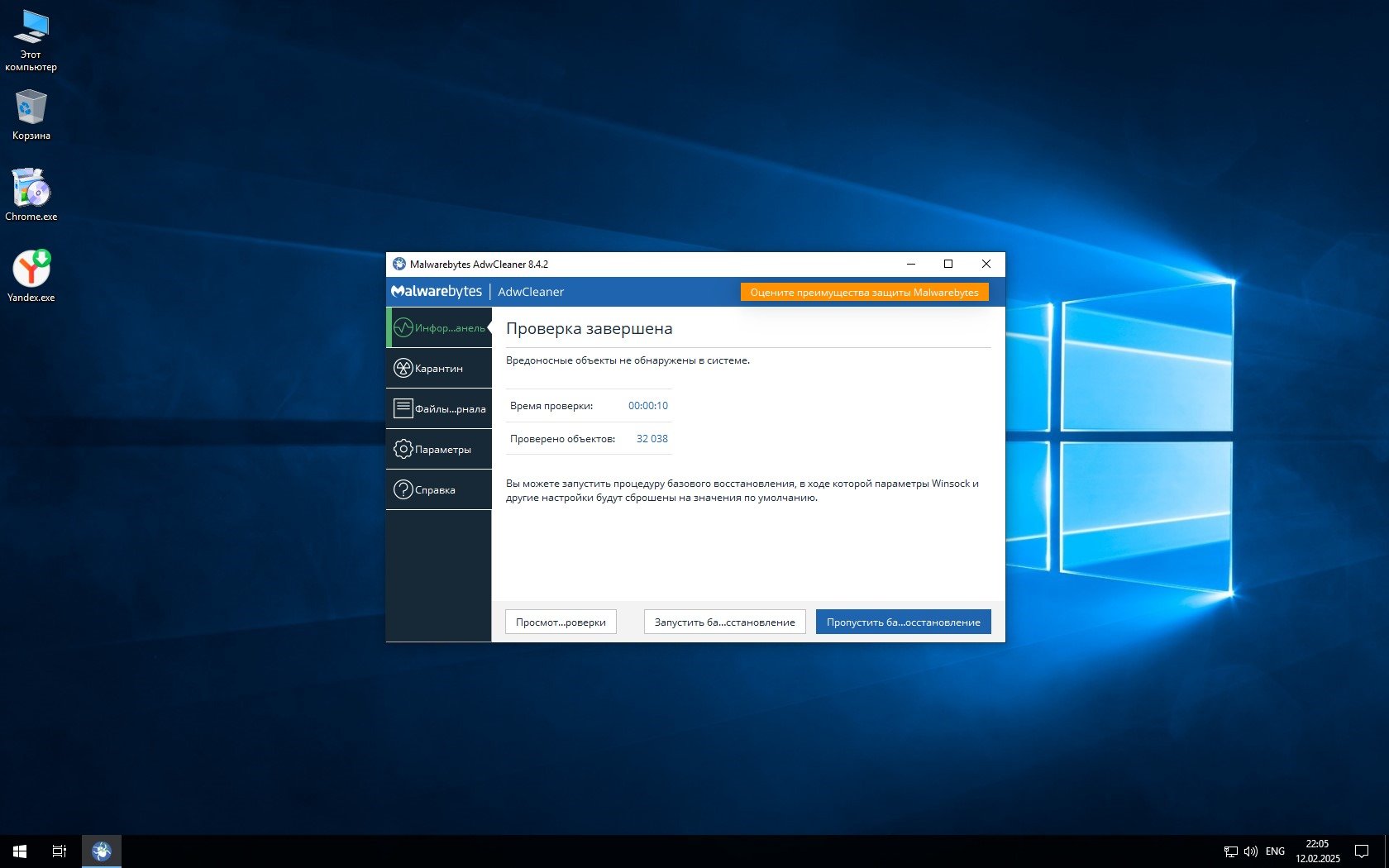
Task: Switch the ENG input language indicator
Action: coord(1275,851)
